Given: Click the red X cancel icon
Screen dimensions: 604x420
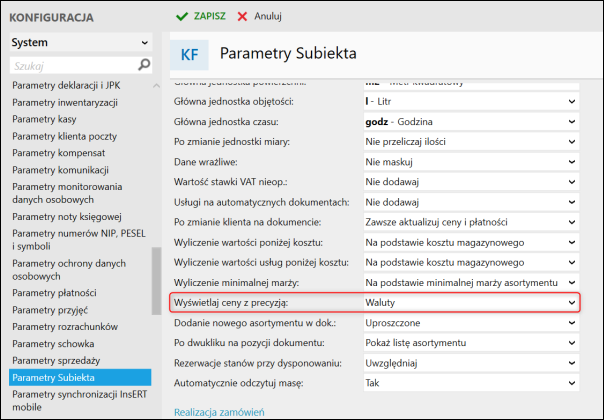Looking at the screenshot, I should 242,17.
